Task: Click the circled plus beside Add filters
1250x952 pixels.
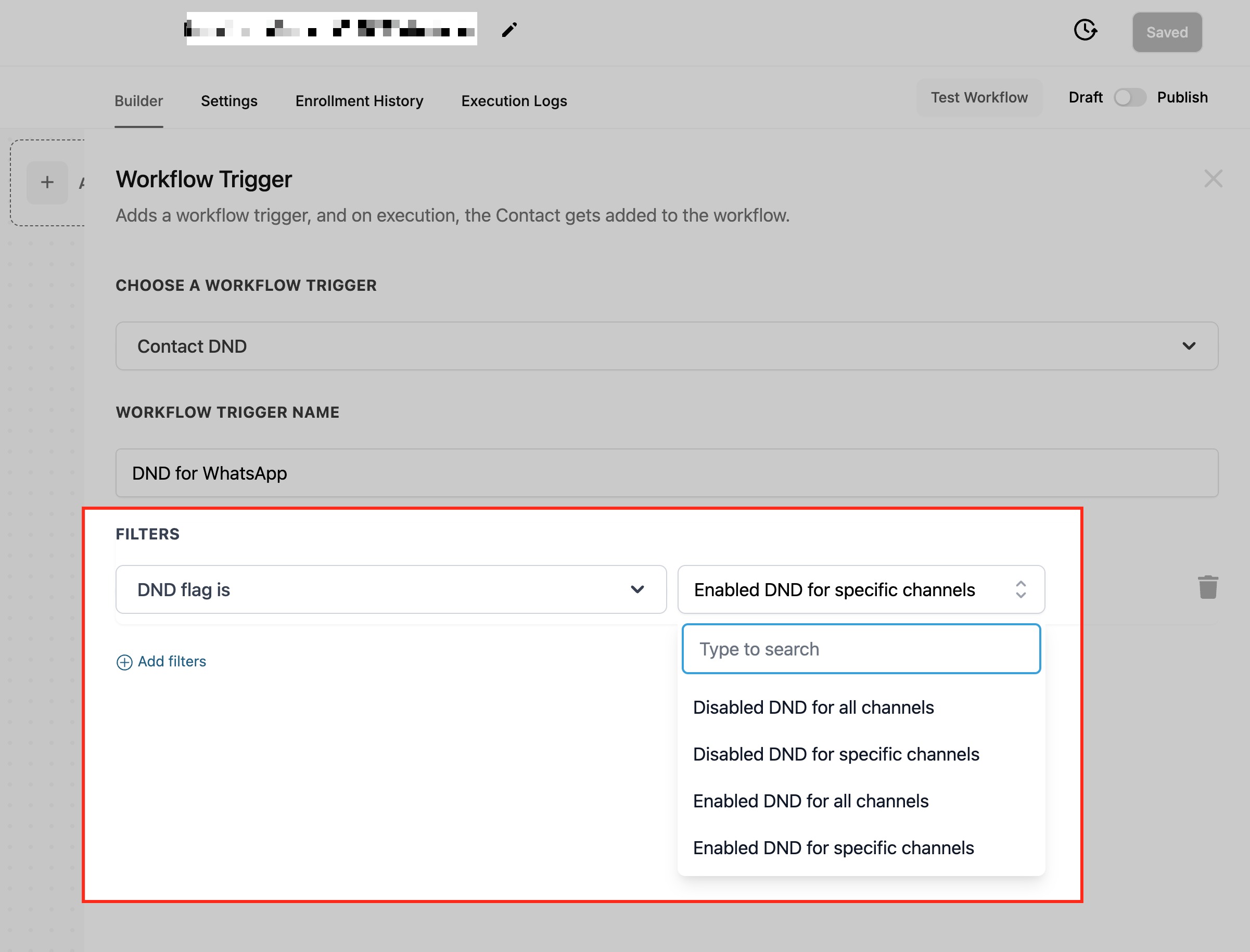Action: click(x=124, y=662)
